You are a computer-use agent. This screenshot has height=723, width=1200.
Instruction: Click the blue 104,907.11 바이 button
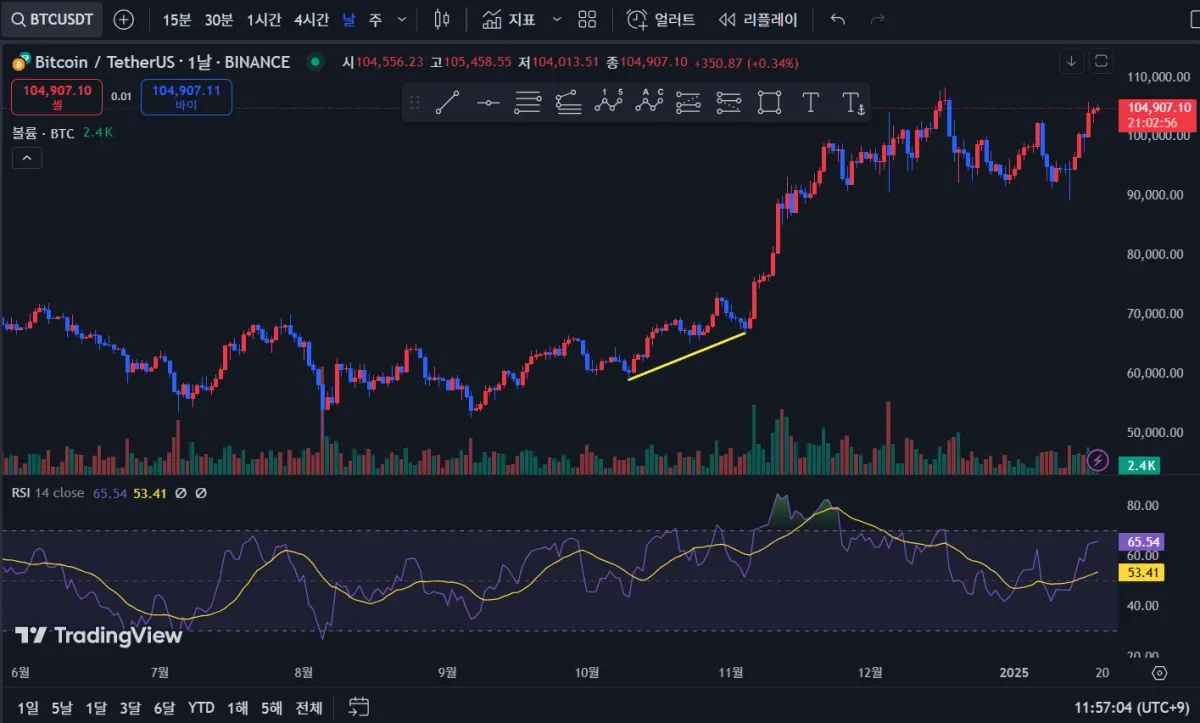coord(186,97)
